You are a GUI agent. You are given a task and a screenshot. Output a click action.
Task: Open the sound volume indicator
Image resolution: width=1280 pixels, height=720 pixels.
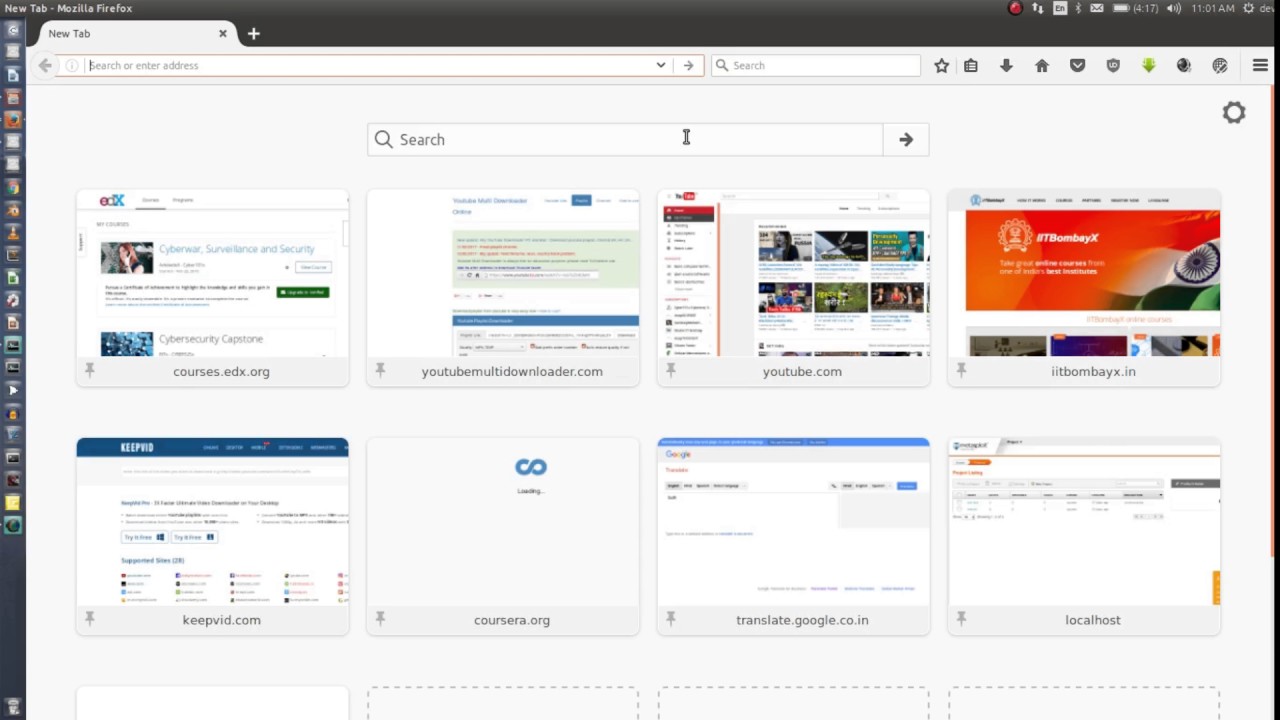(1173, 8)
